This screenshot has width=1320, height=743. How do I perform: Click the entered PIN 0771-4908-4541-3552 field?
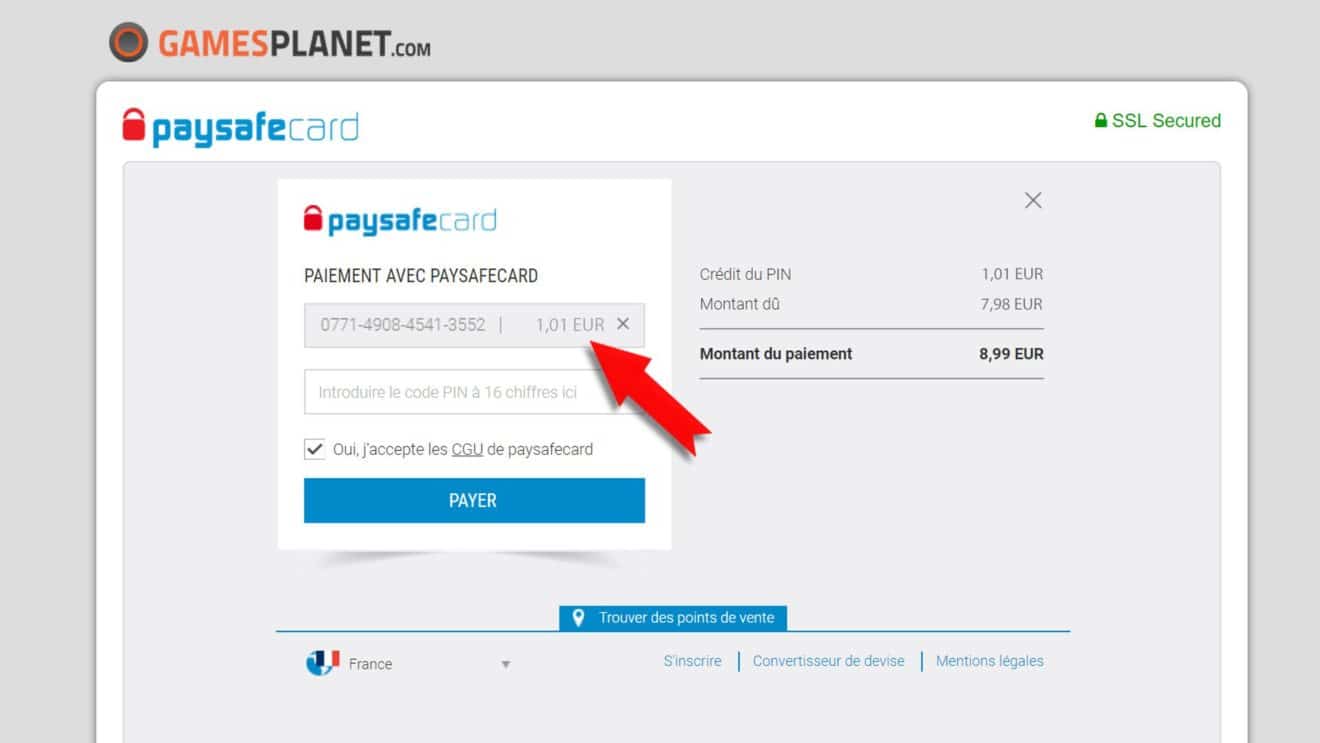tap(474, 325)
